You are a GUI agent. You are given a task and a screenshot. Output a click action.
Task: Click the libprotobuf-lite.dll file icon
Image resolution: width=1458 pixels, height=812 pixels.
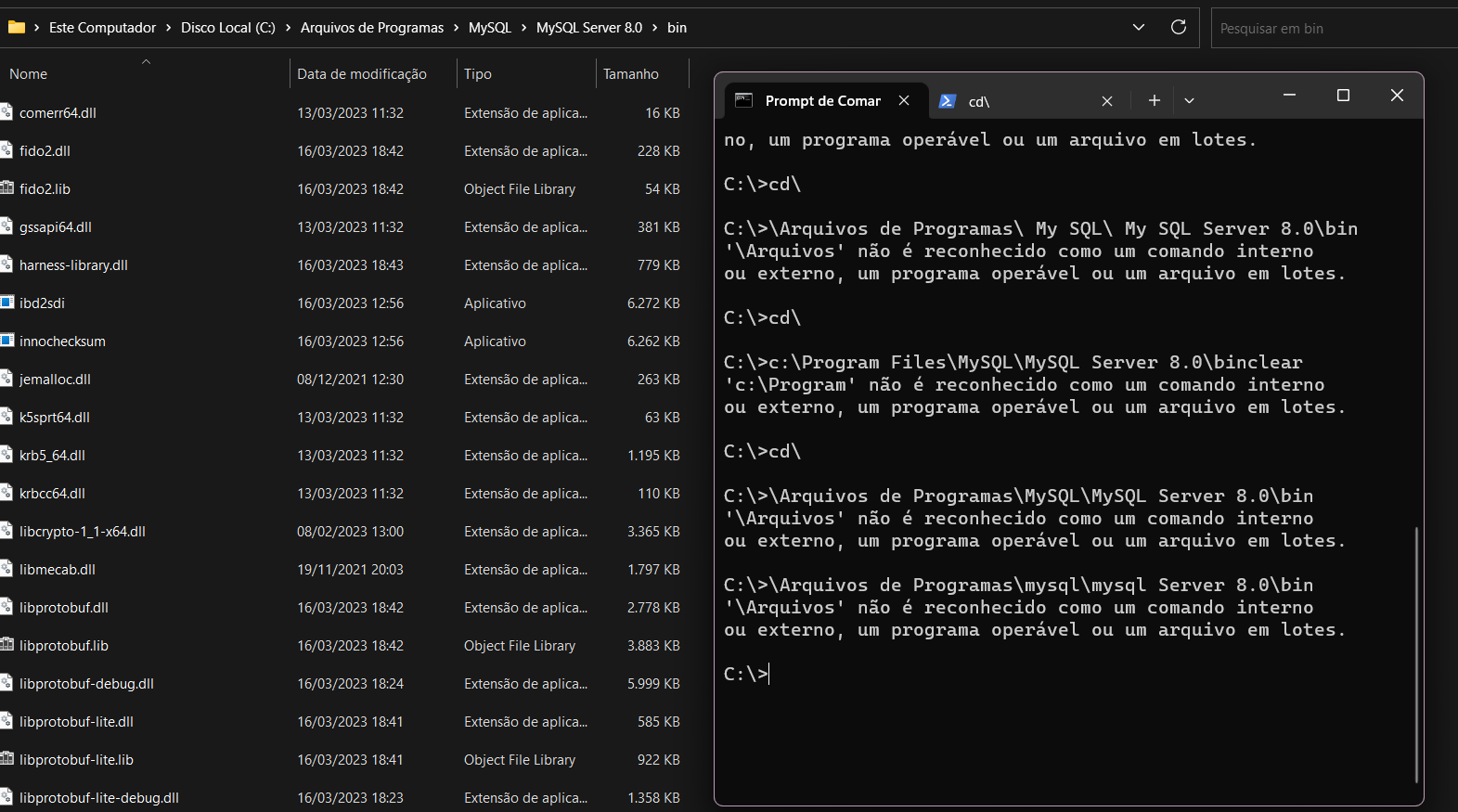coord(7,721)
